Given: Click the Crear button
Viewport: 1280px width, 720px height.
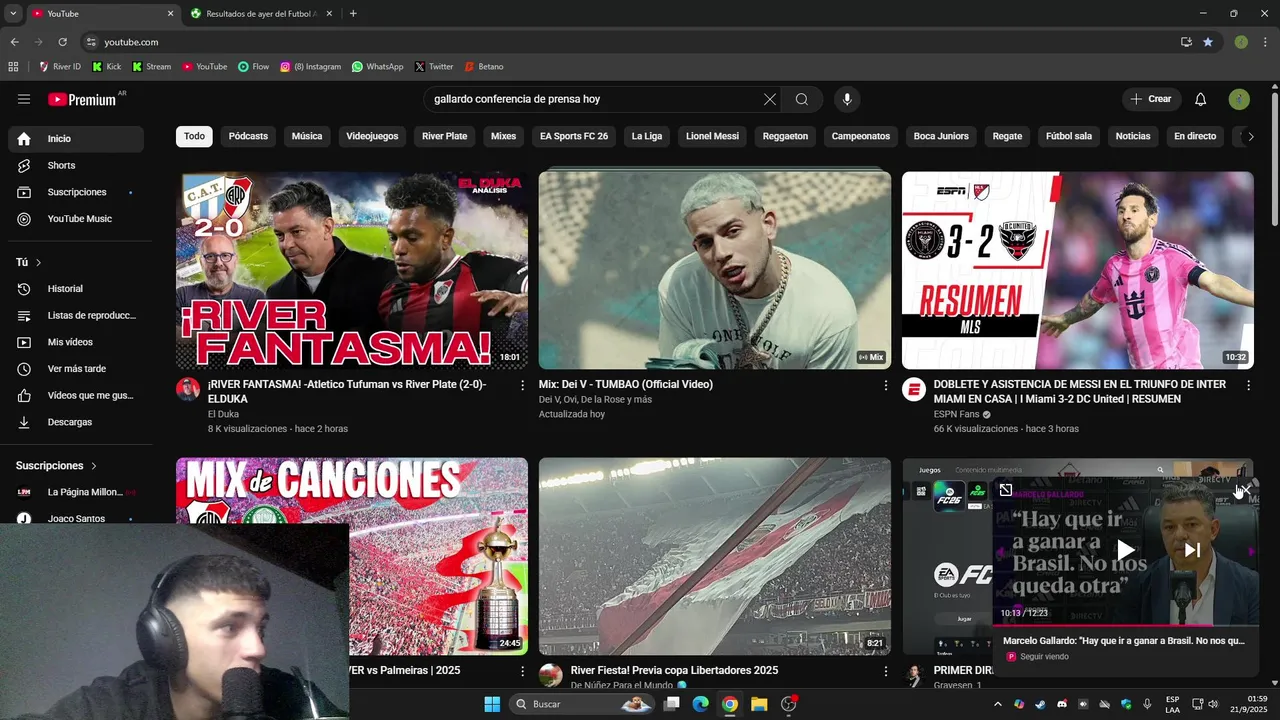Looking at the screenshot, I should (1151, 99).
